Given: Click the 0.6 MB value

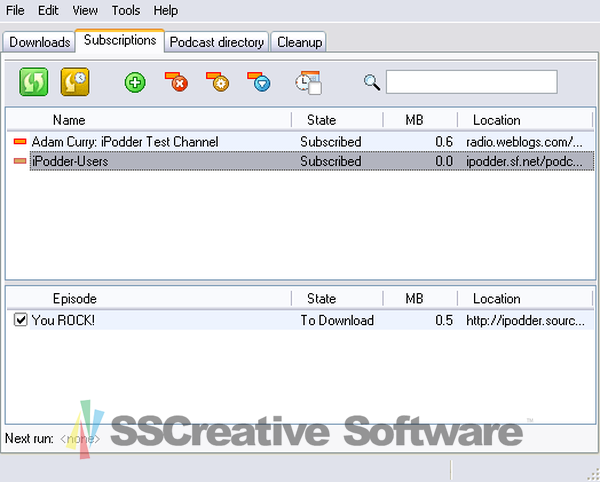Looking at the screenshot, I should [444, 142].
